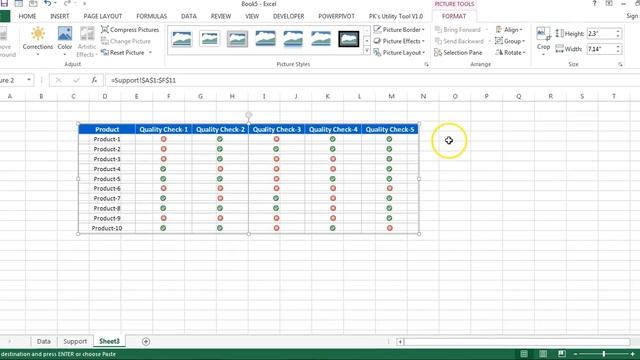Click the horizontal scrollbar left arrow
Viewport: 640px width, 360px height.
400,342
